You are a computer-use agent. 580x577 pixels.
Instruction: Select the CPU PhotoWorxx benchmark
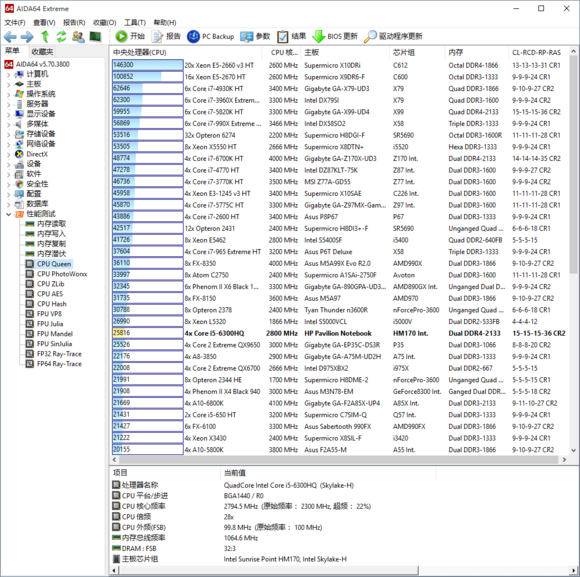62,274
